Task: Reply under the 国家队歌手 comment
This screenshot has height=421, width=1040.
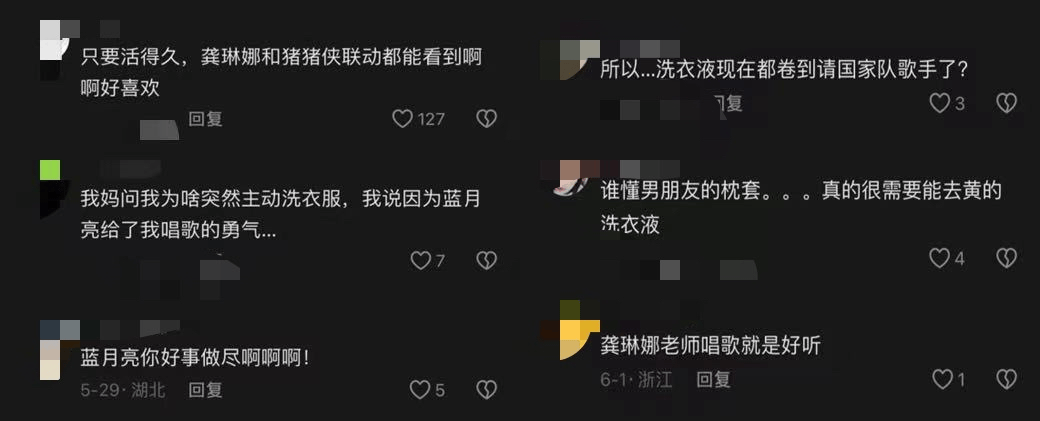Action: 727,103
